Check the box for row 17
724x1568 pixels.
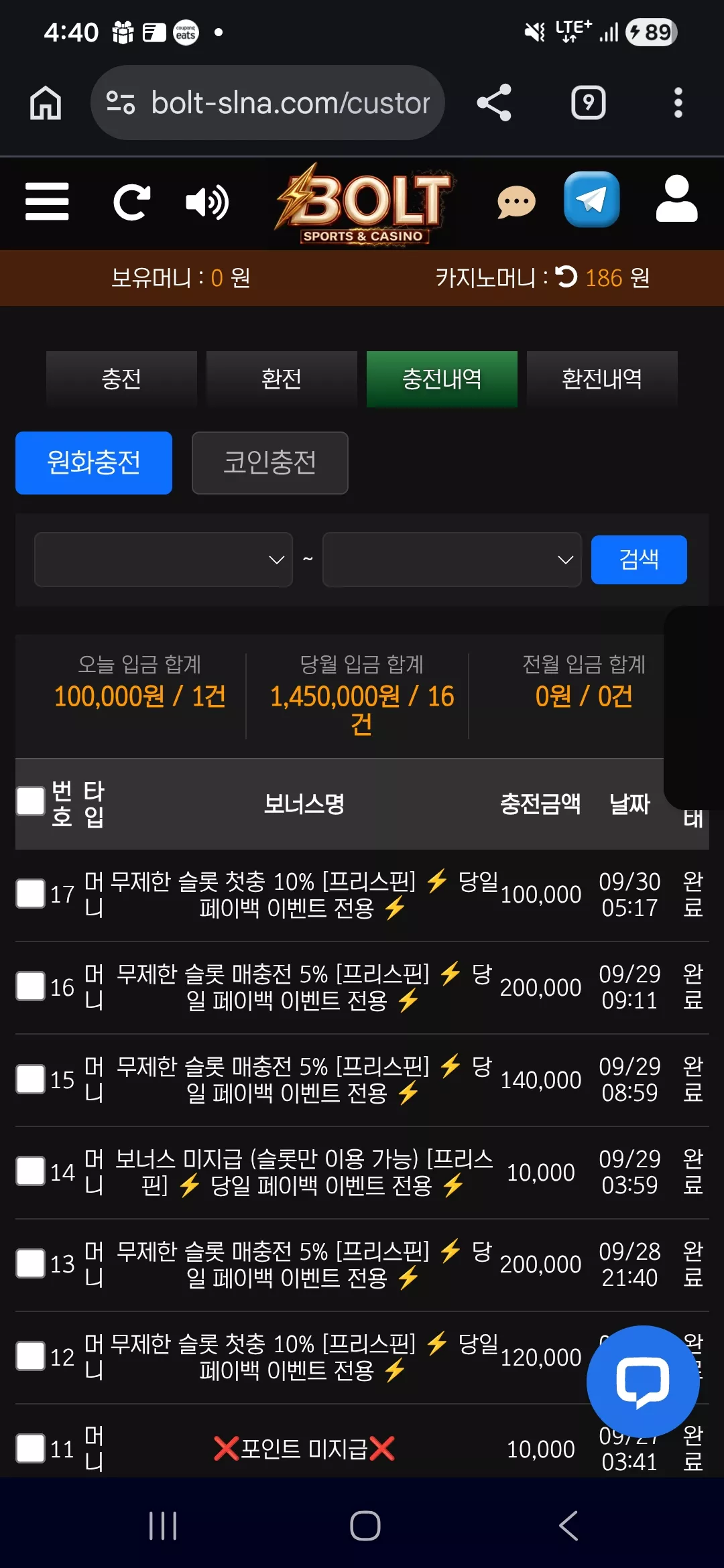(x=31, y=894)
